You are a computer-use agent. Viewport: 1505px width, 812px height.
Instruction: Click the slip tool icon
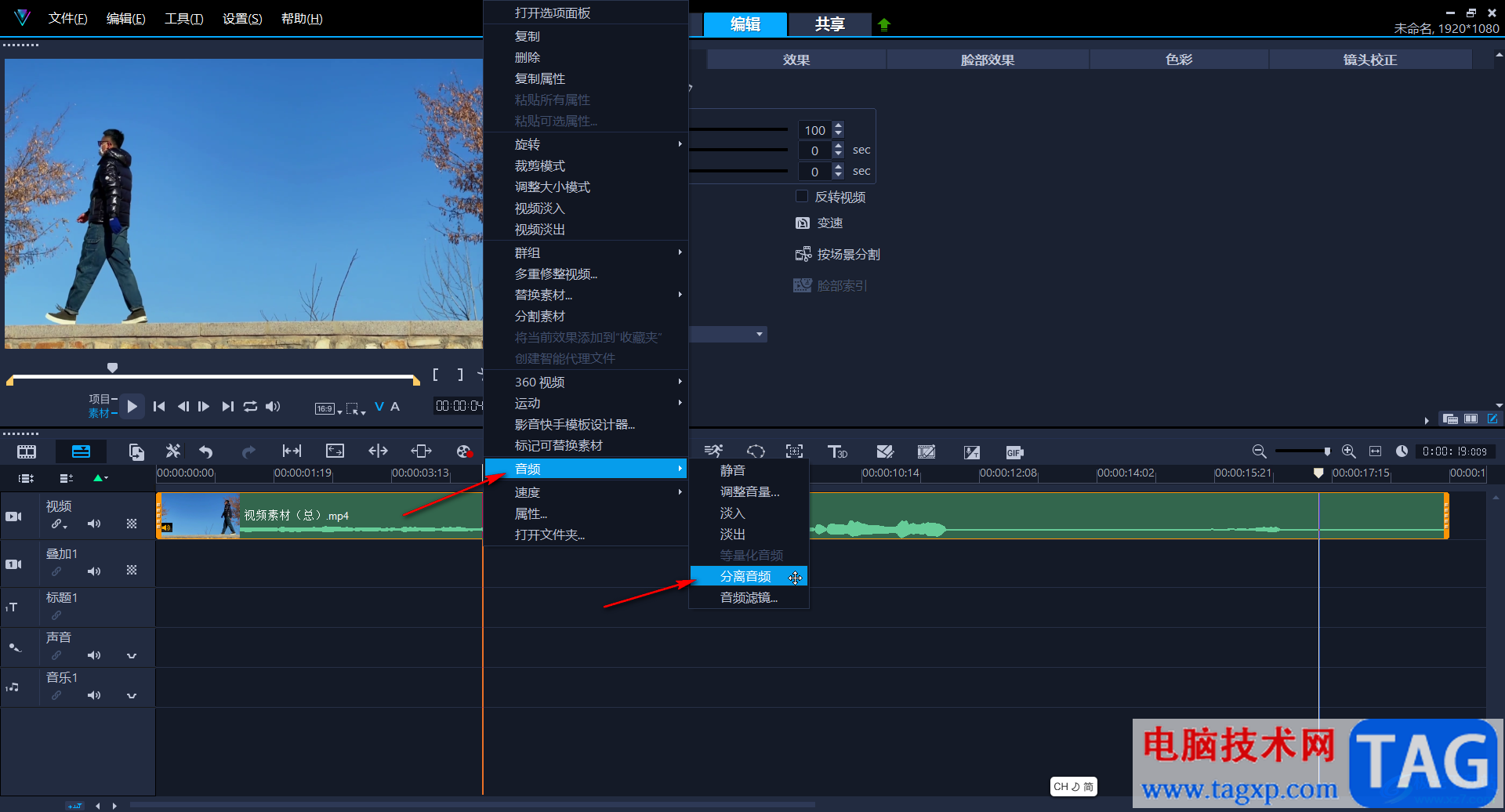(x=292, y=451)
